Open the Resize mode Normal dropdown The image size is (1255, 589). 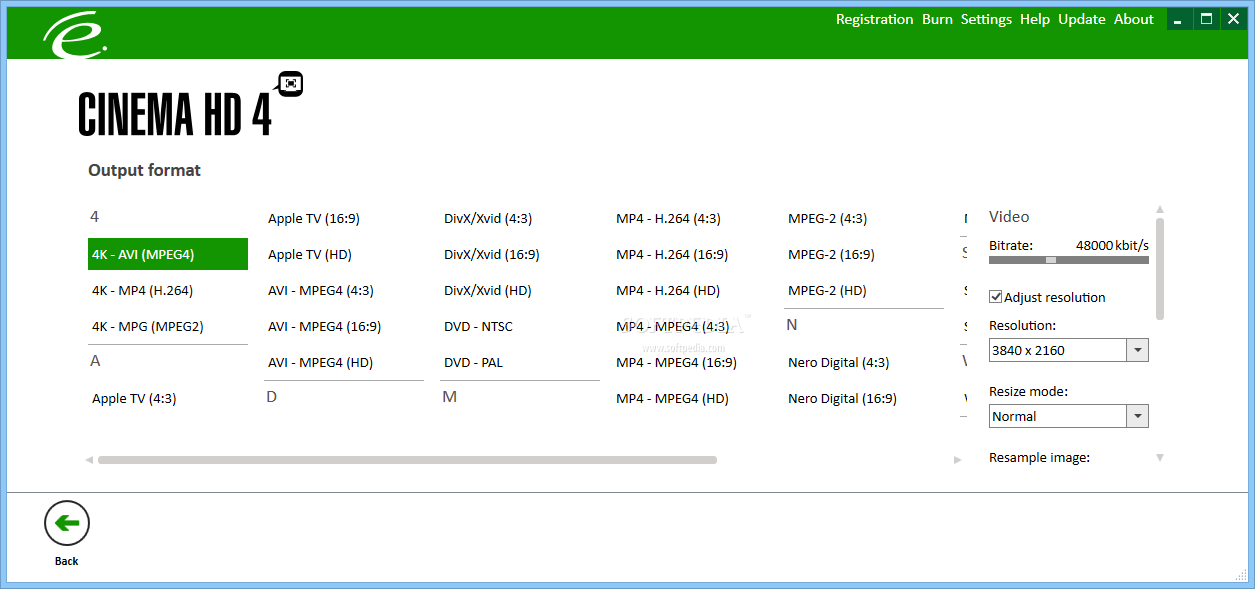(x=1137, y=416)
